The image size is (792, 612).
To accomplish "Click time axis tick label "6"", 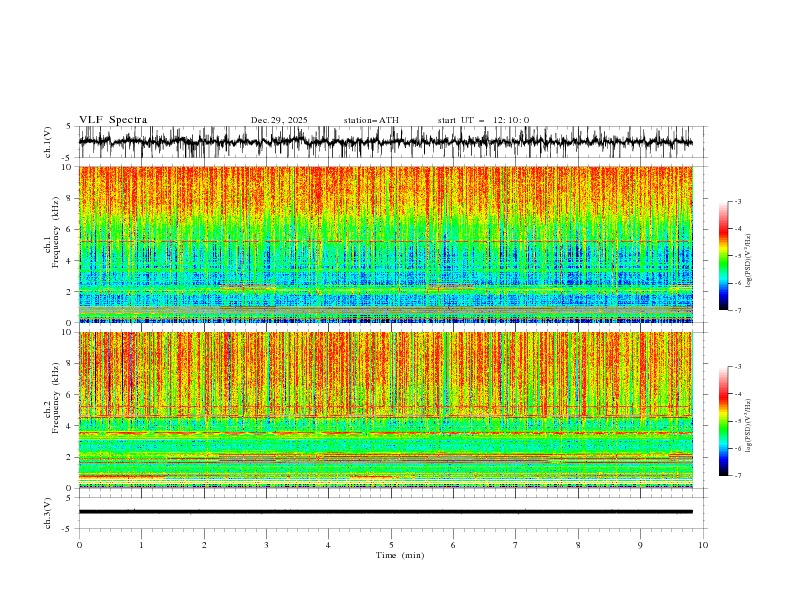I will click(x=453, y=545).
